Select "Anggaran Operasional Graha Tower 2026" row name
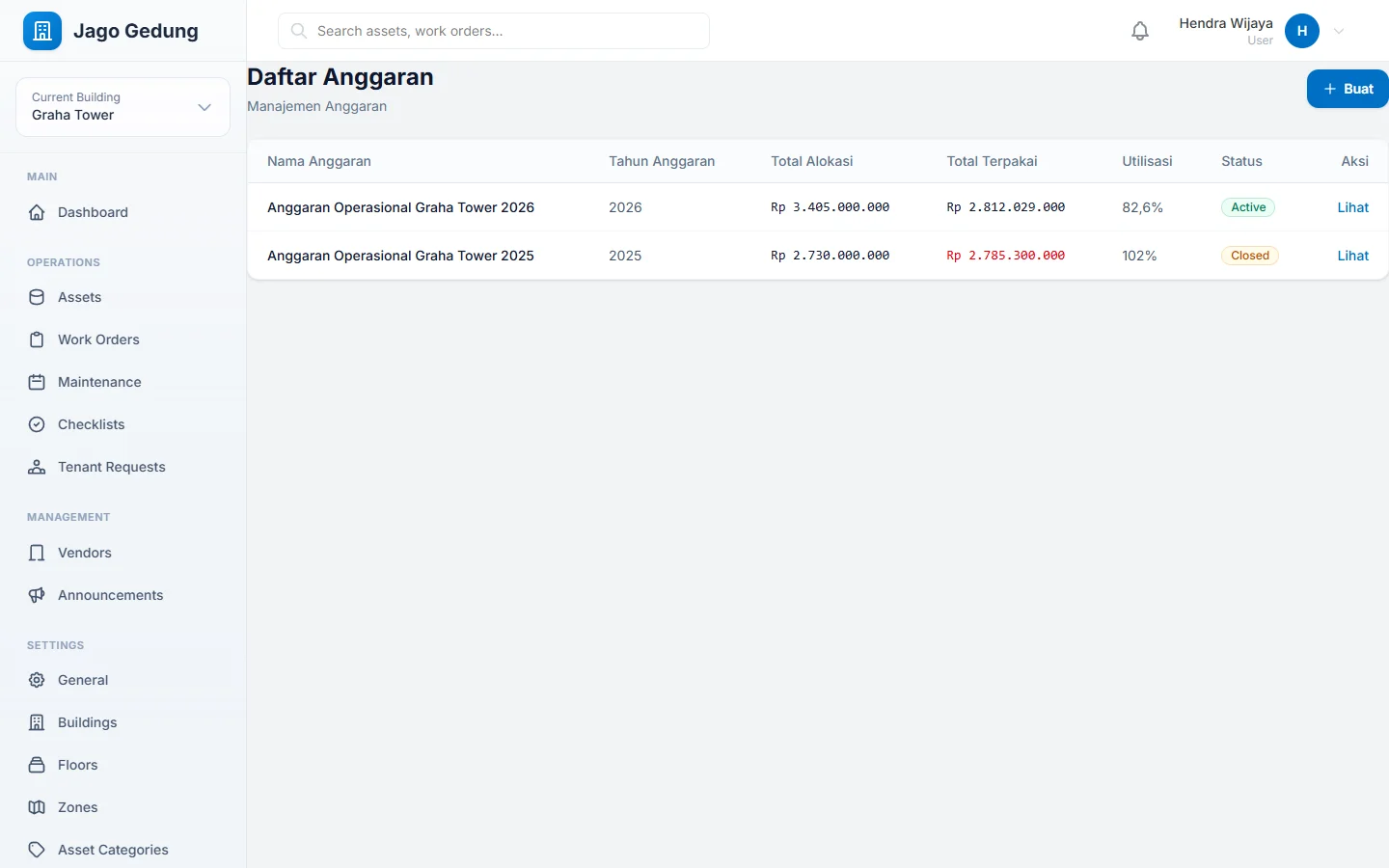 [400, 207]
